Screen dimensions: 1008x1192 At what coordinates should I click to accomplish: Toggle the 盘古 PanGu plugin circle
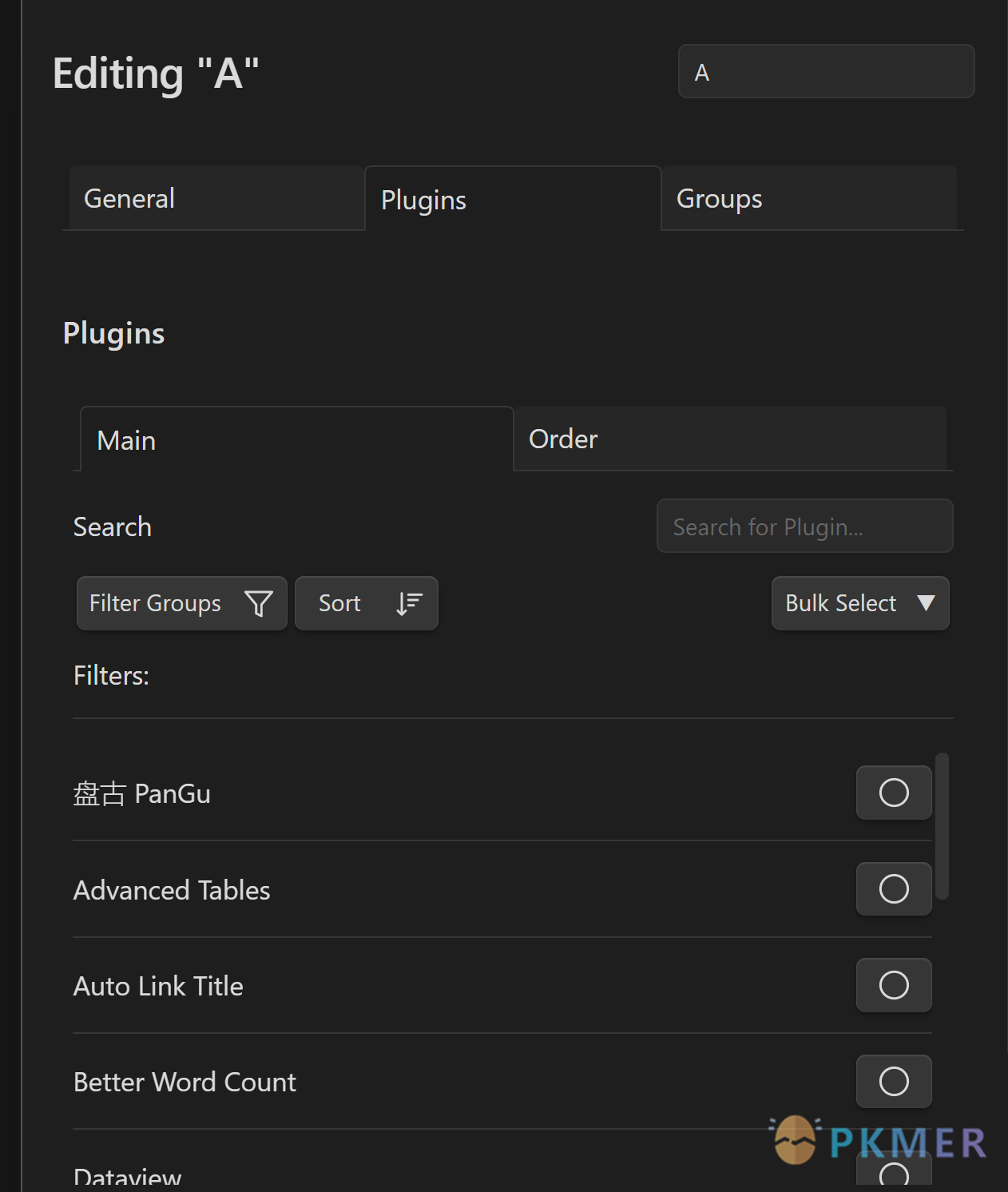click(894, 793)
